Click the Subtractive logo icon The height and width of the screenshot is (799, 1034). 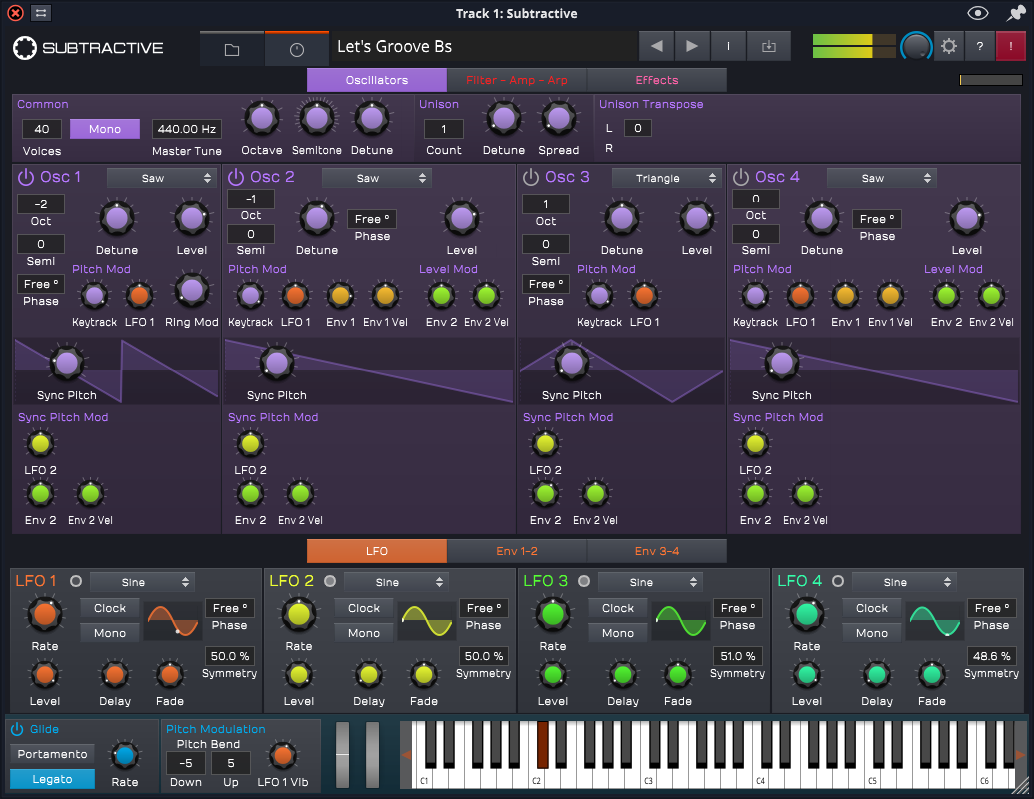pos(25,47)
